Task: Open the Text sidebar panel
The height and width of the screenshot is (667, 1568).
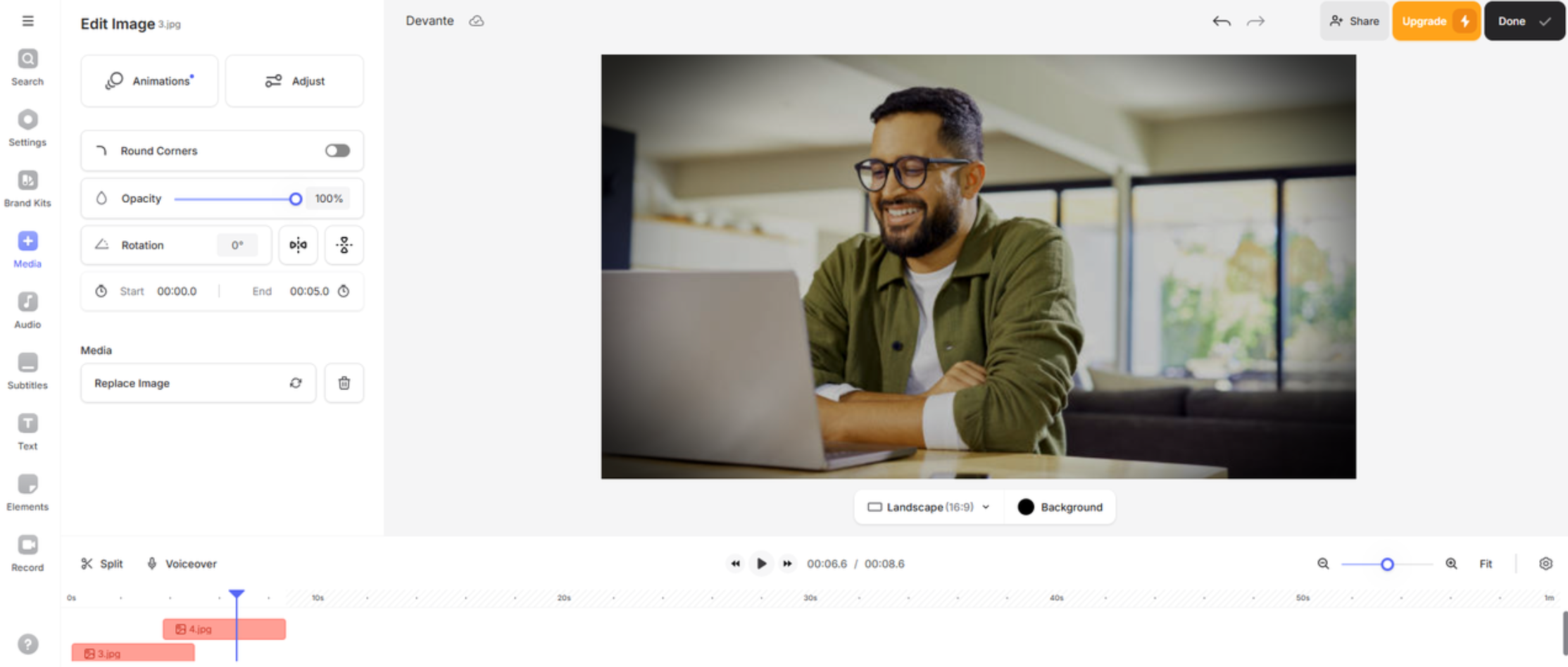Action: pyautogui.click(x=27, y=432)
